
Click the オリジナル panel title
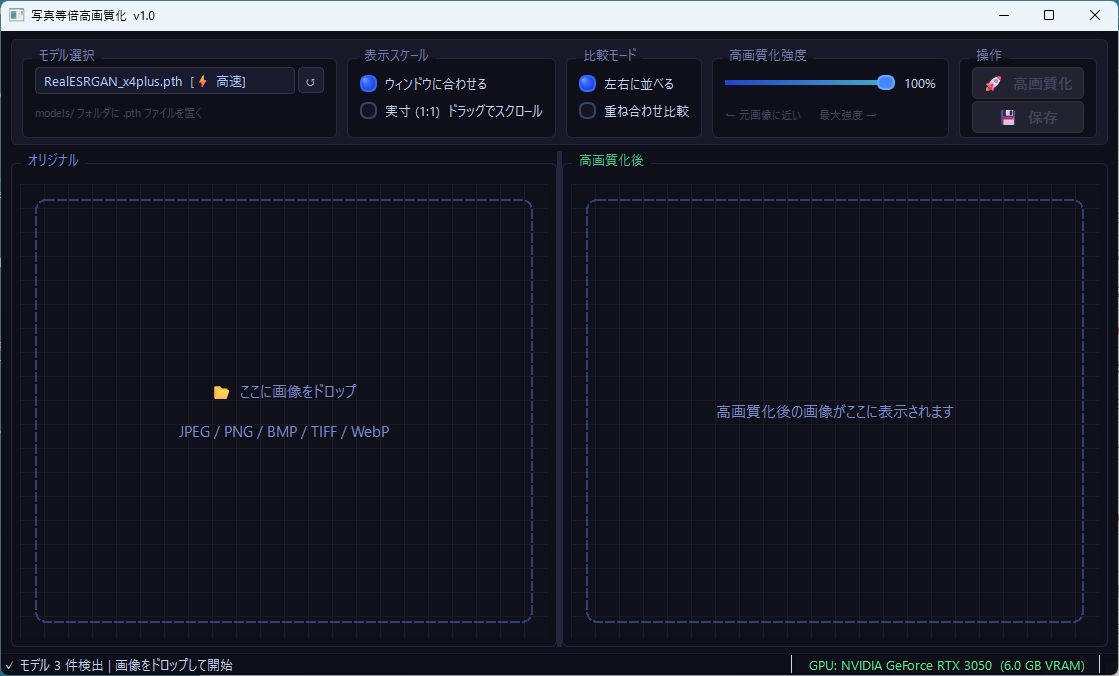(x=53, y=160)
